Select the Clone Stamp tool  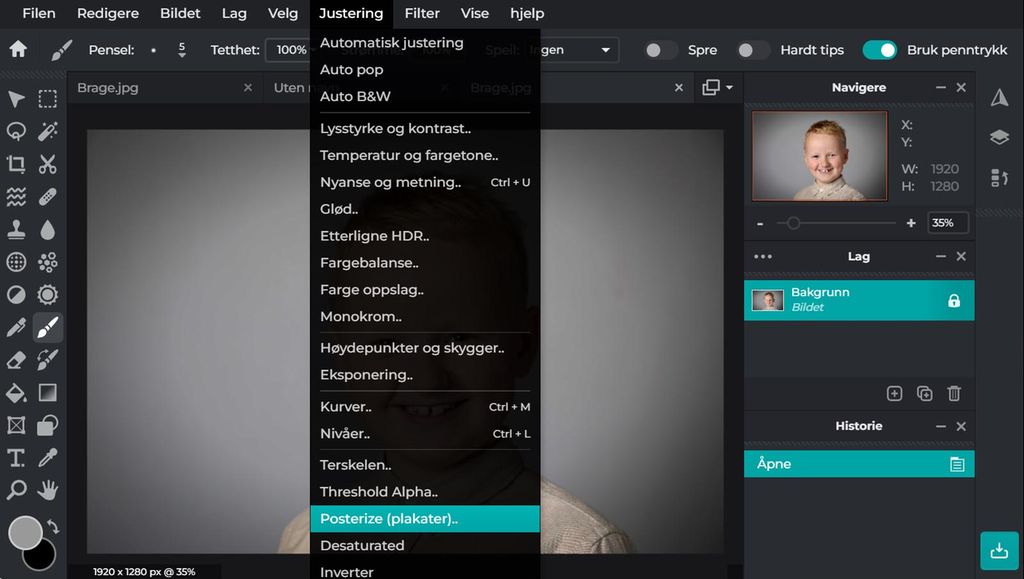click(x=16, y=229)
